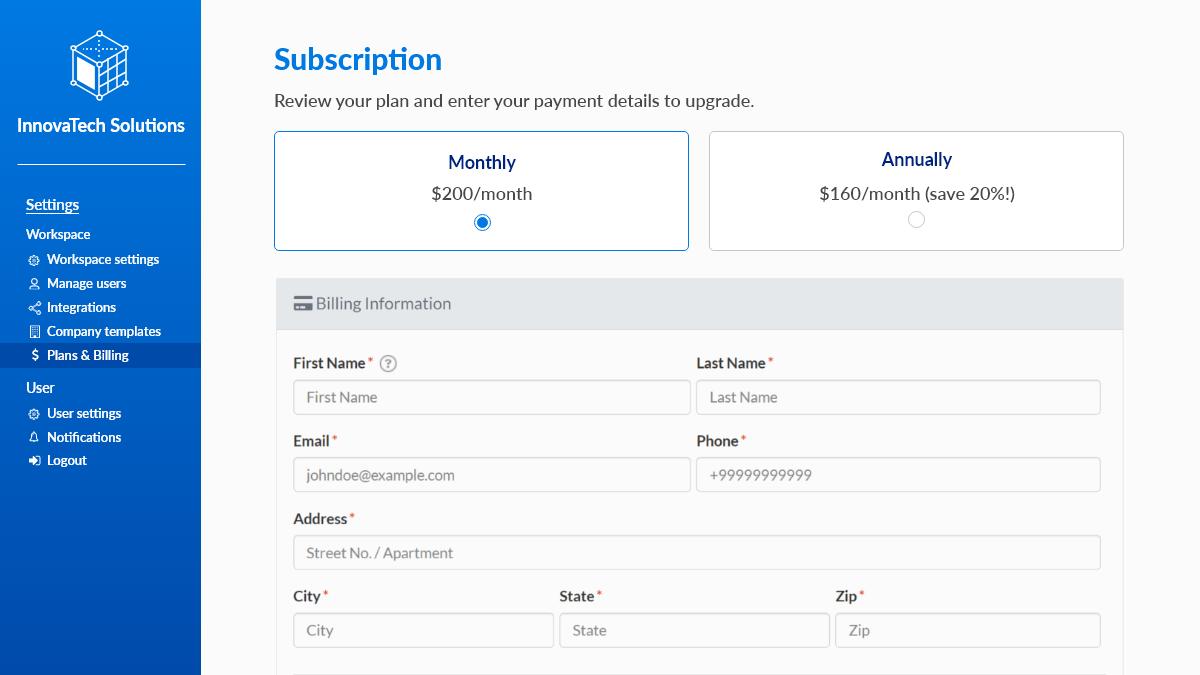
Task: Select Plans & Billing menu item
Action: pyautogui.click(x=100, y=355)
